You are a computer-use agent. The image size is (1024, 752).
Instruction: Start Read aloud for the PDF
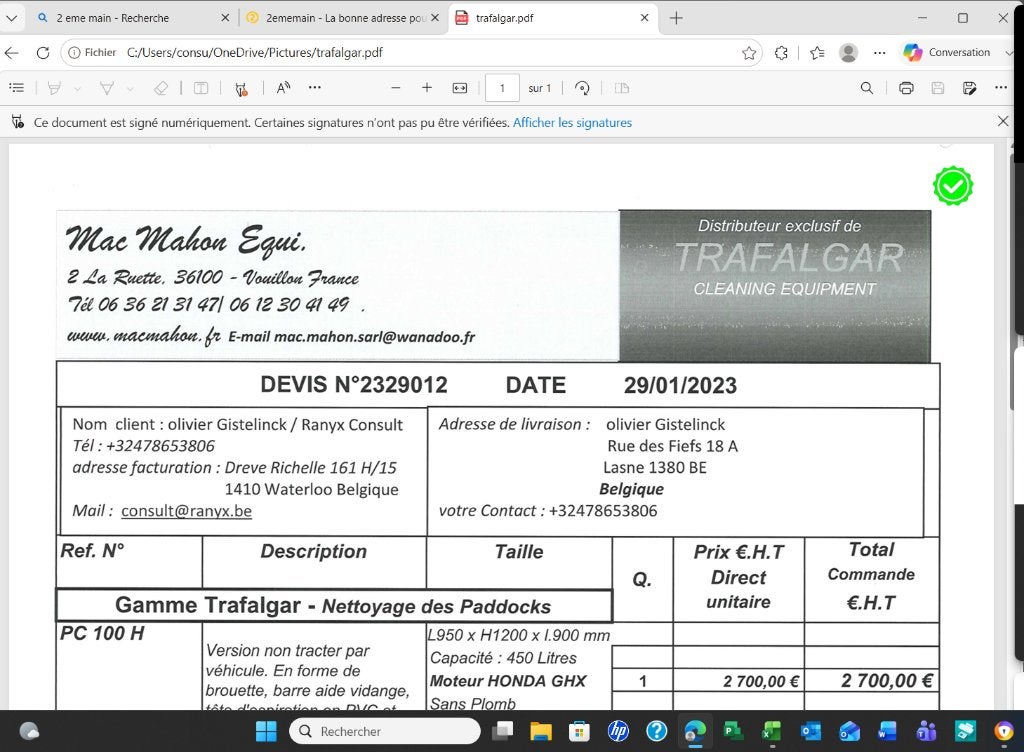coord(283,88)
